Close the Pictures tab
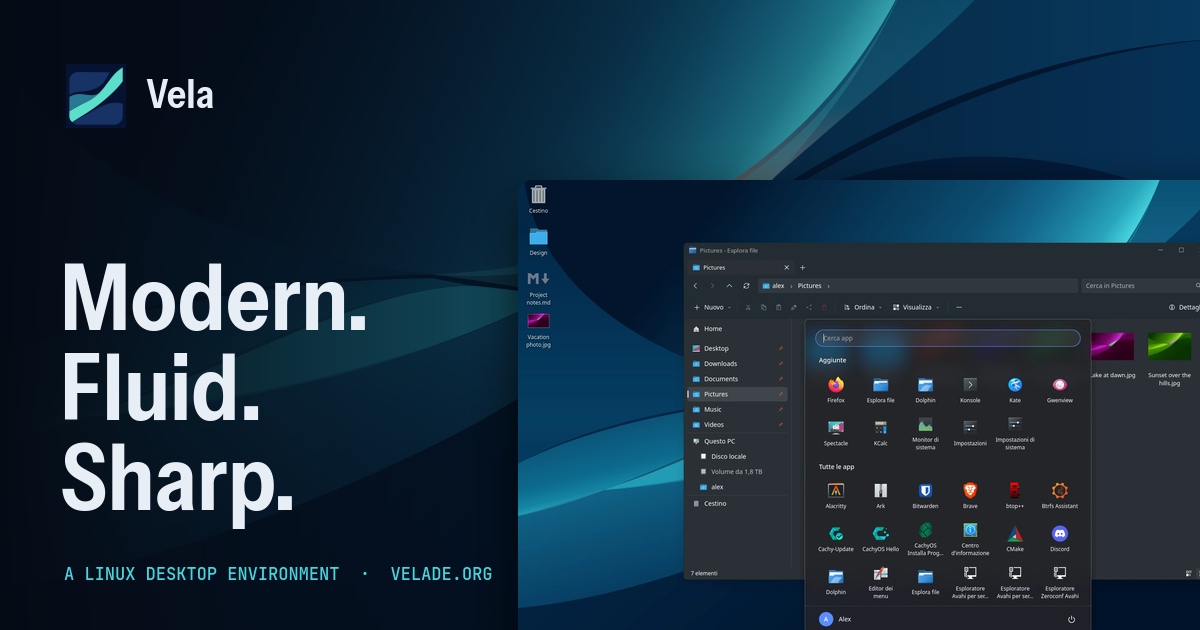 pyautogui.click(x=787, y=268)
